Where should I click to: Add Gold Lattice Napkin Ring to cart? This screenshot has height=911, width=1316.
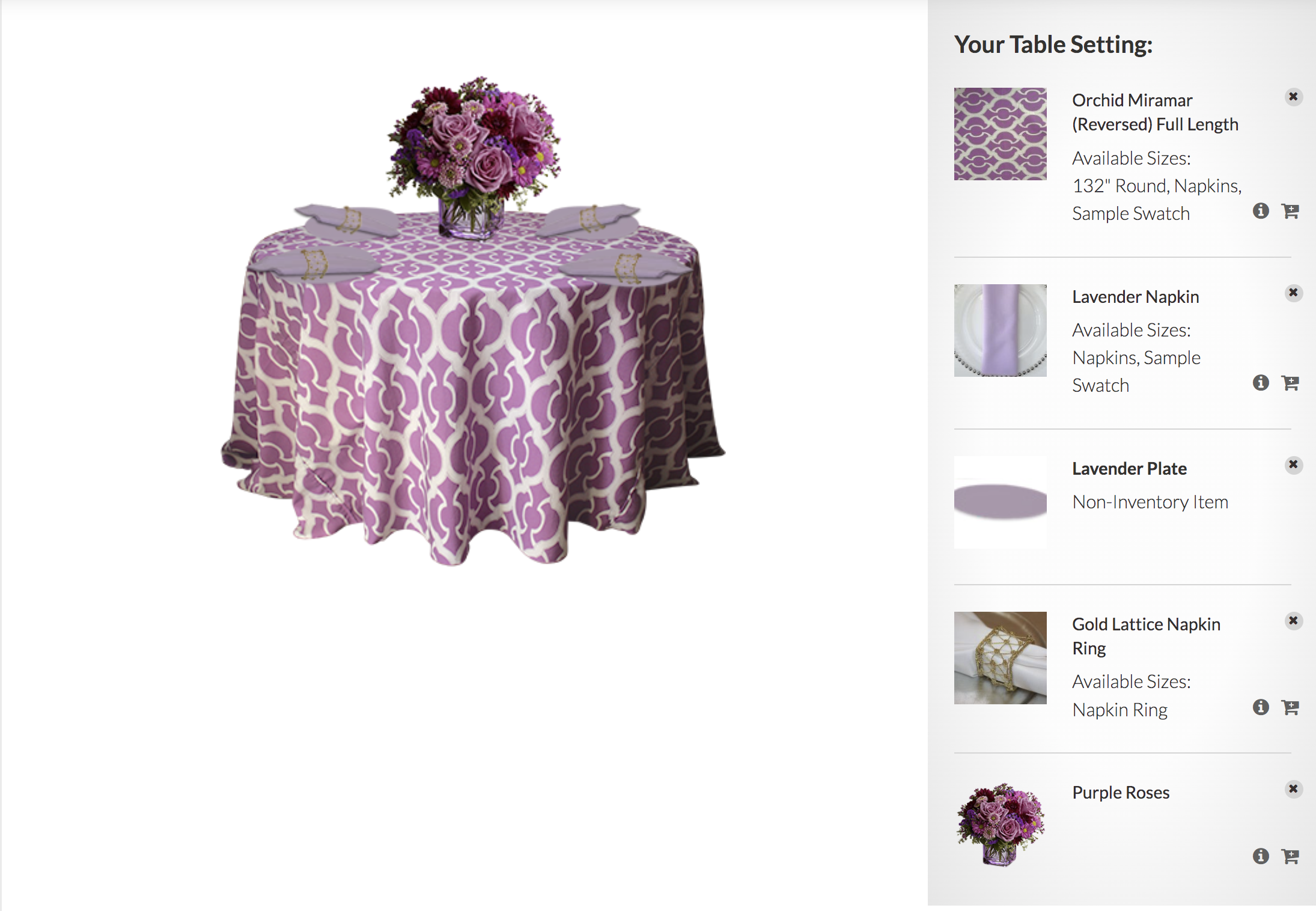(x=1290, y=707)
